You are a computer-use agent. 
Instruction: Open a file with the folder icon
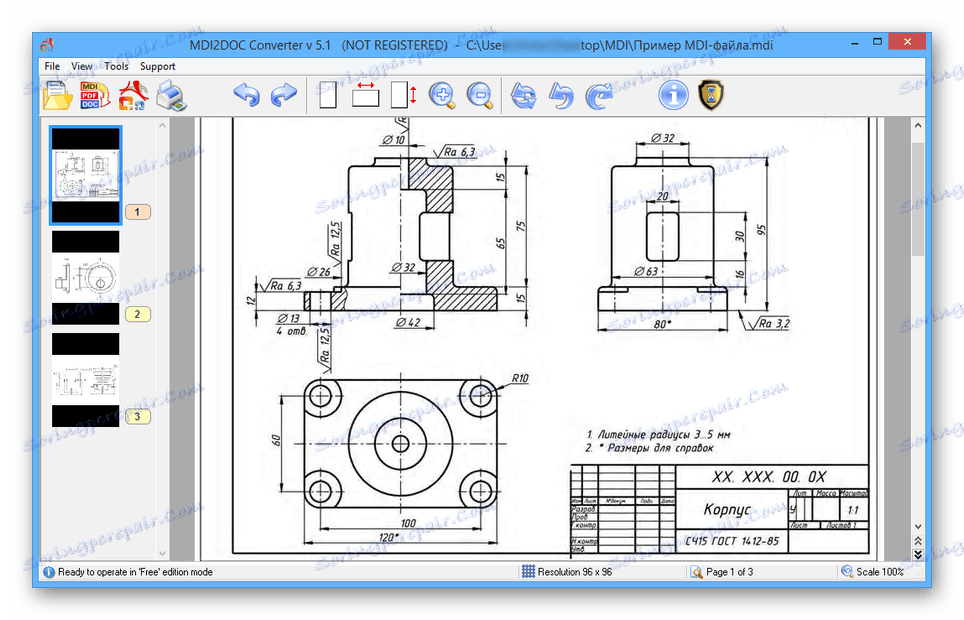[x=58, y=95]
